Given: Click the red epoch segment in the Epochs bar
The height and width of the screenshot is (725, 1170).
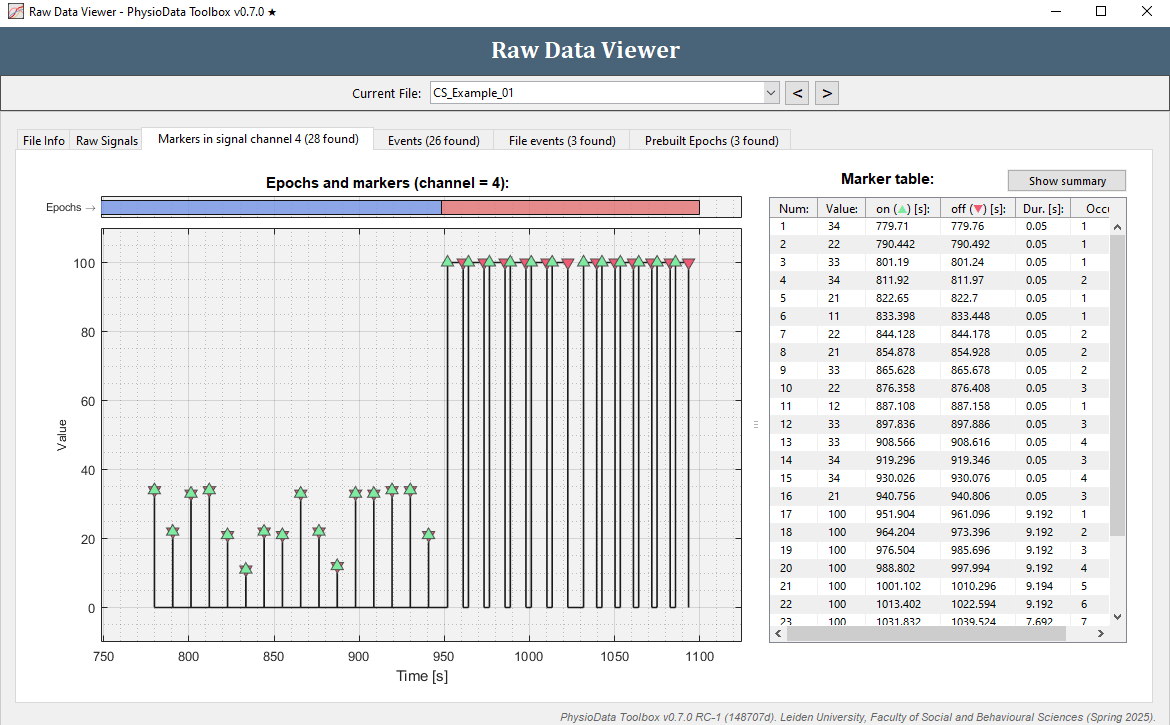Looking at the screenshot, I should pos(570,207).
